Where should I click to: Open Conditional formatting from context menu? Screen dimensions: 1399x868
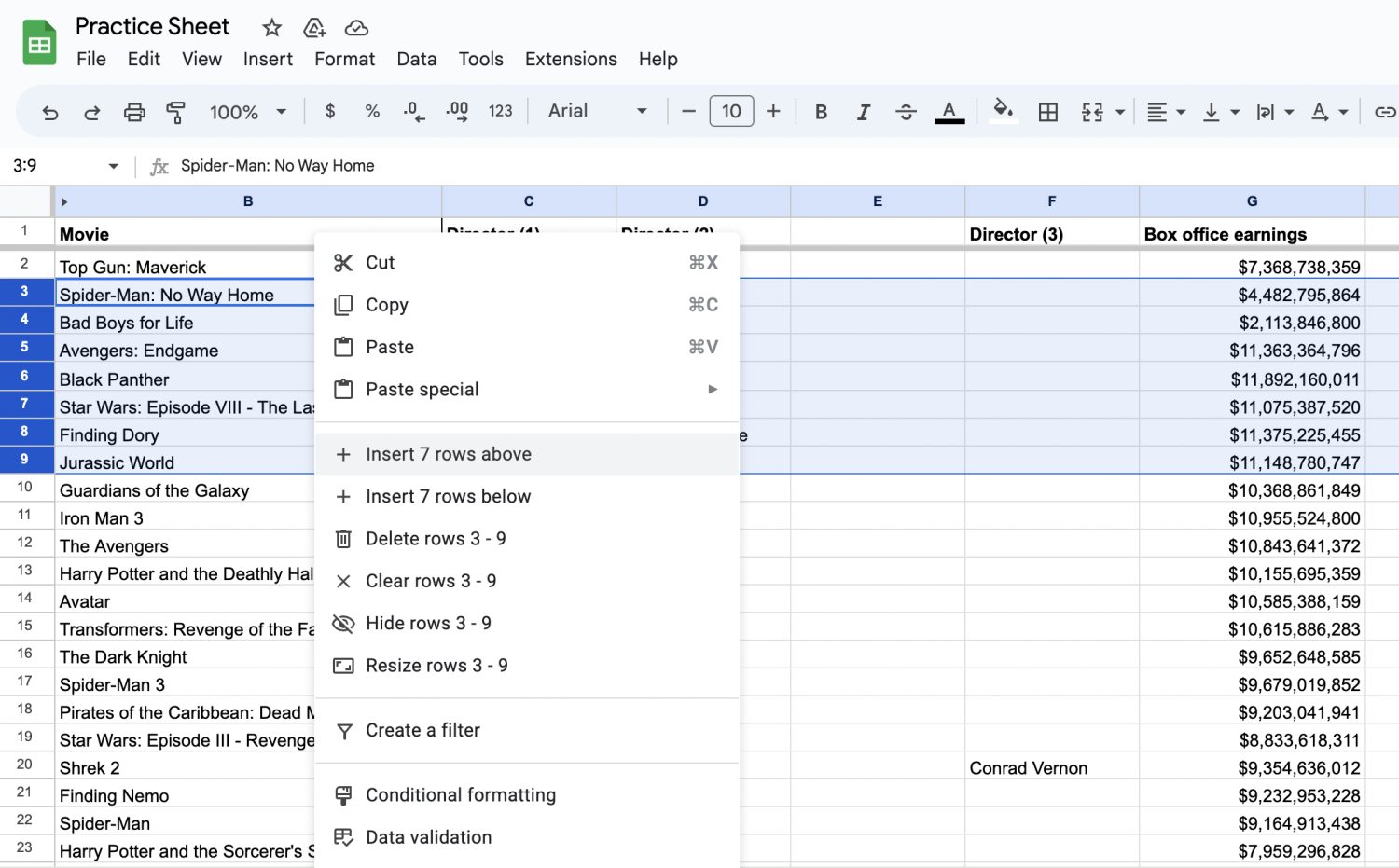[527, 795]
